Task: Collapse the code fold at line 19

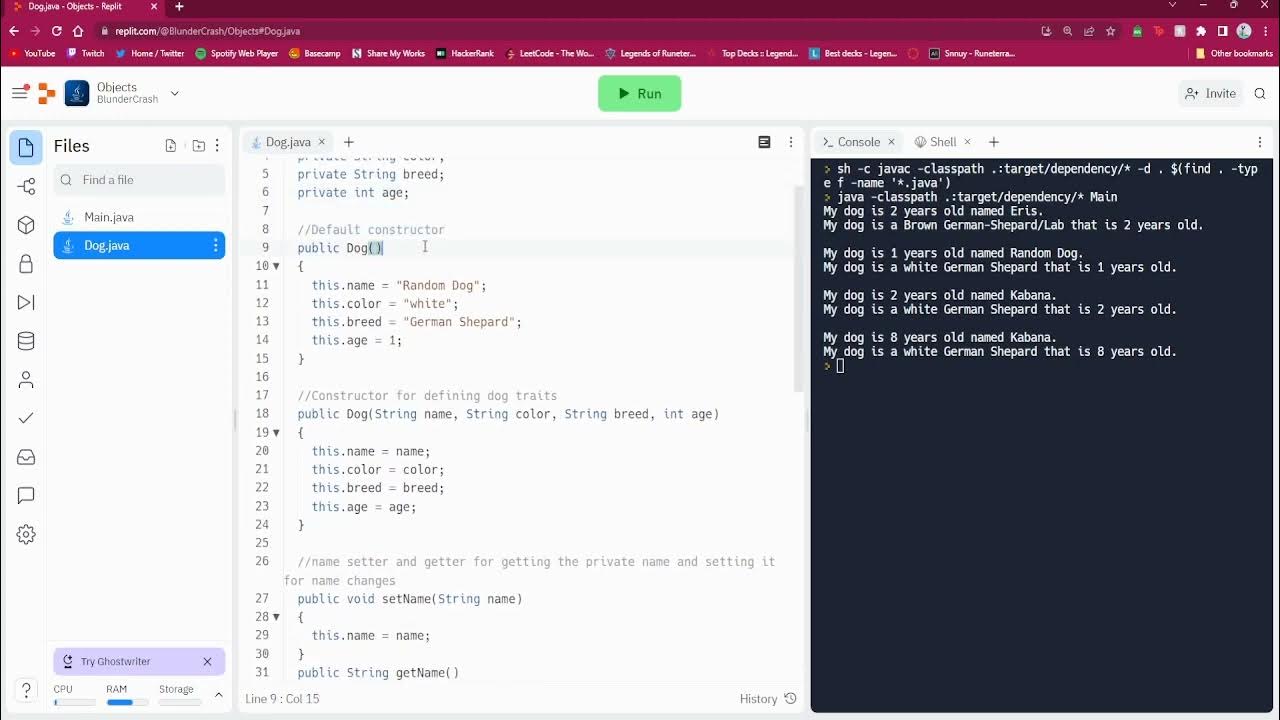Action: 276,433
